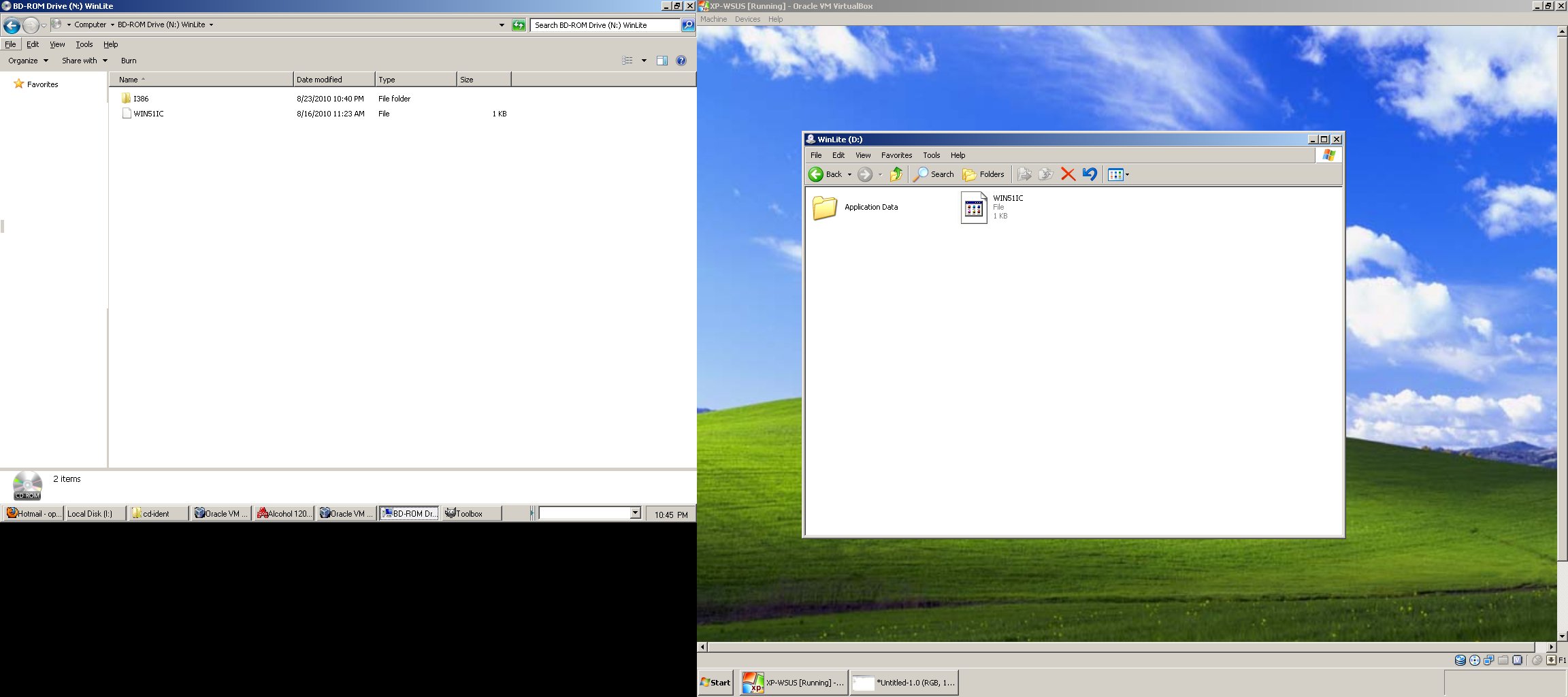The height and width of the screenshot is (697, 1568).
Task: Expand the Share with dropdown
Action: point(84,61)
